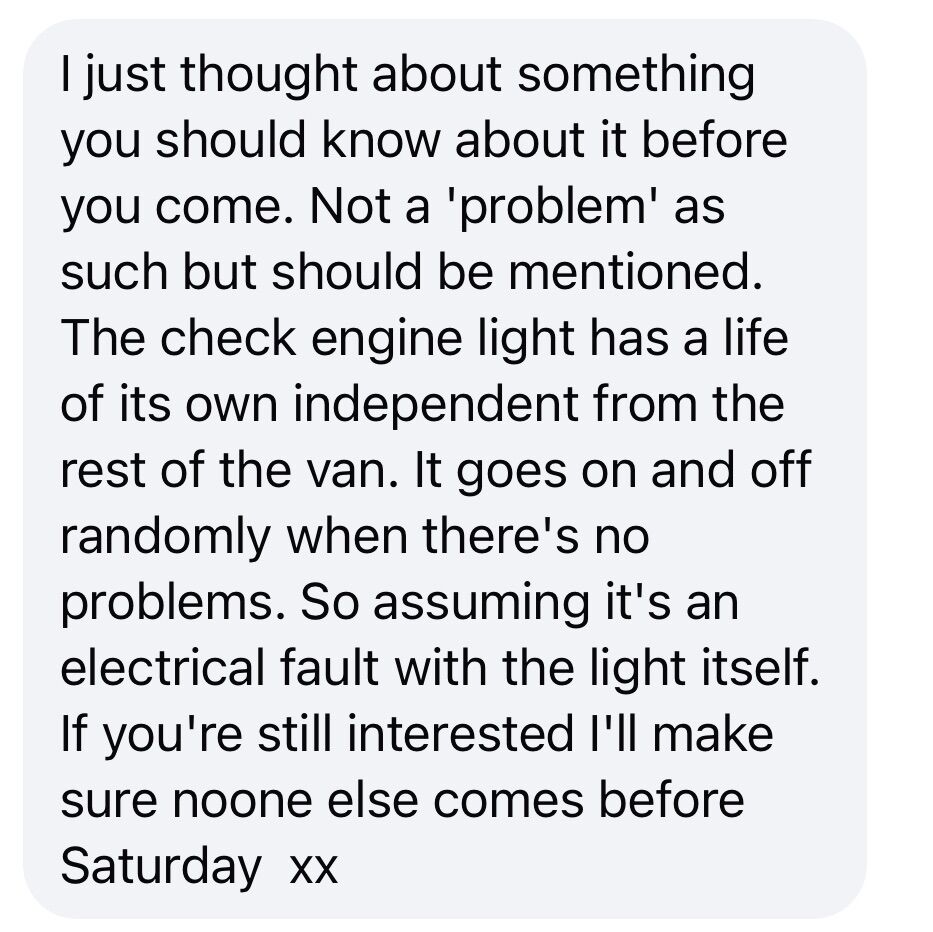933x932 pixels.
Task: Click the word 'comes' near the bottom
Action: pos(508,801)
